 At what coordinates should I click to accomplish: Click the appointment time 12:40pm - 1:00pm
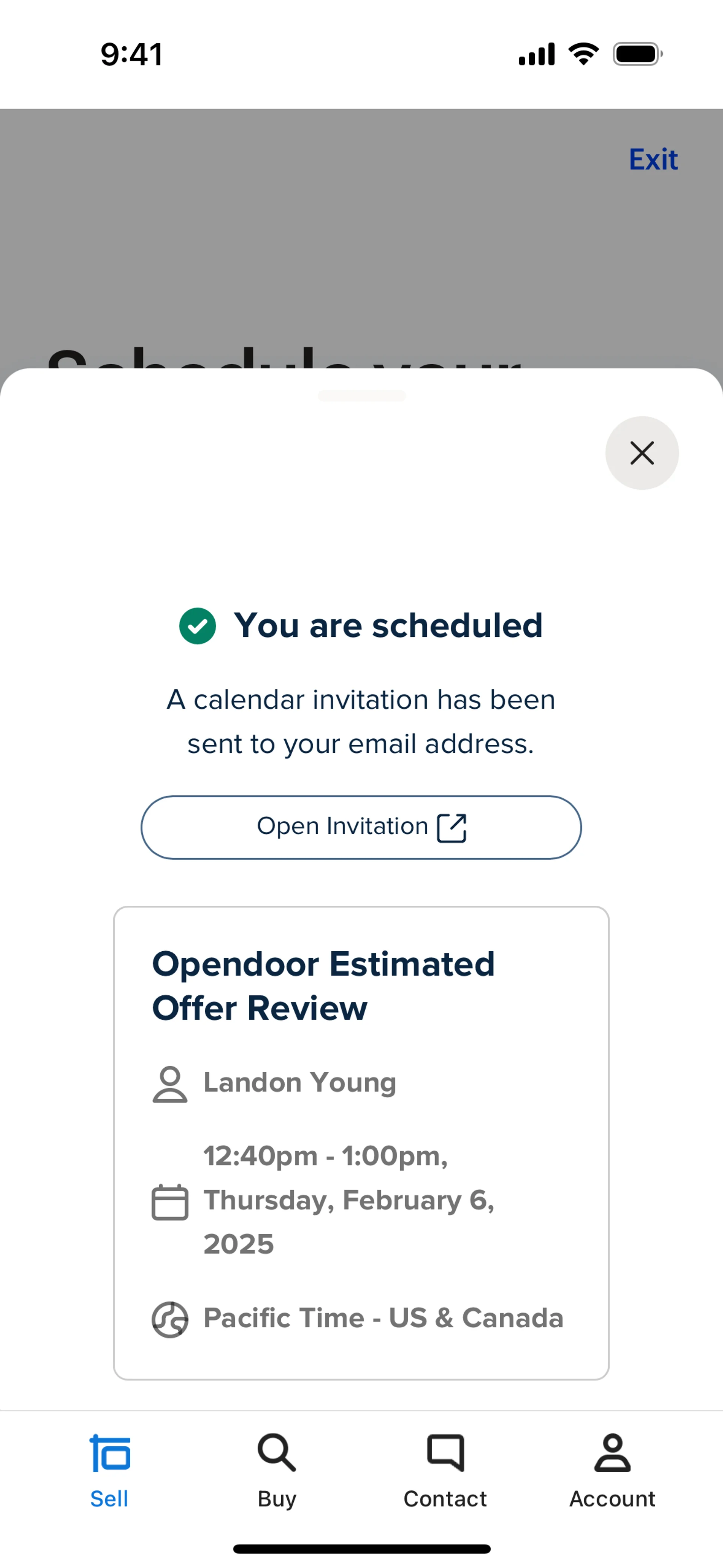click(x=326, y=1156)
